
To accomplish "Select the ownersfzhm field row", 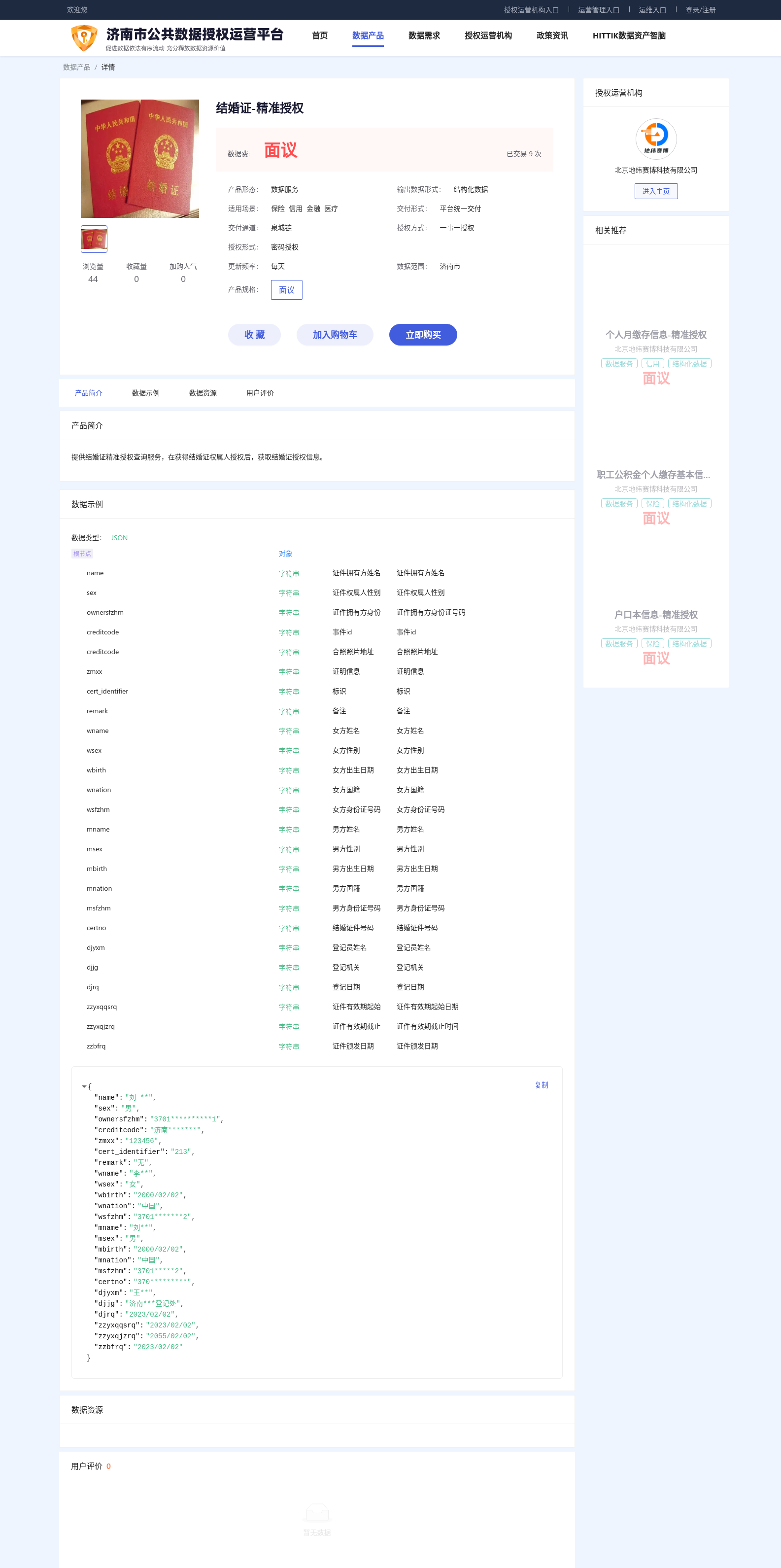I will [316, 612].
